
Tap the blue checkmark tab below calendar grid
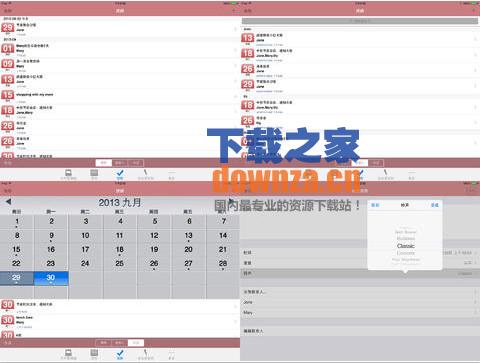click(x=120, y=353)
